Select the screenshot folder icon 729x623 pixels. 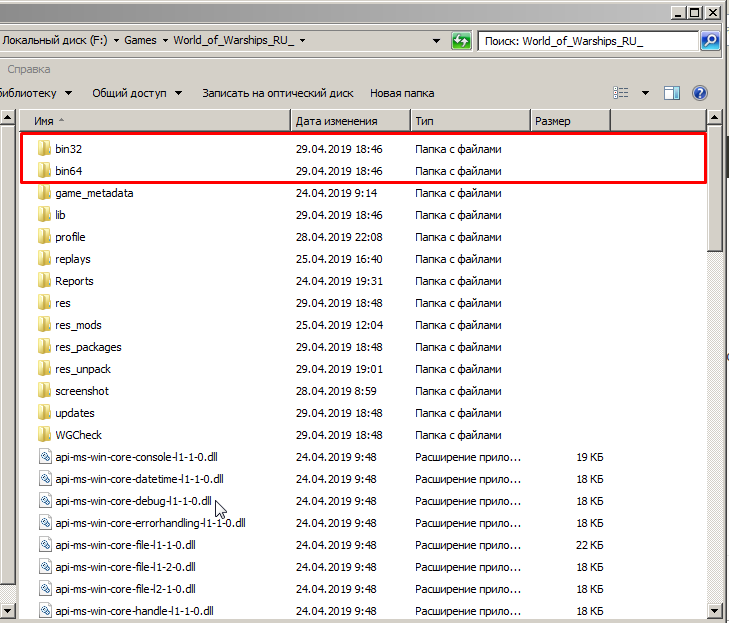point(44,391)
